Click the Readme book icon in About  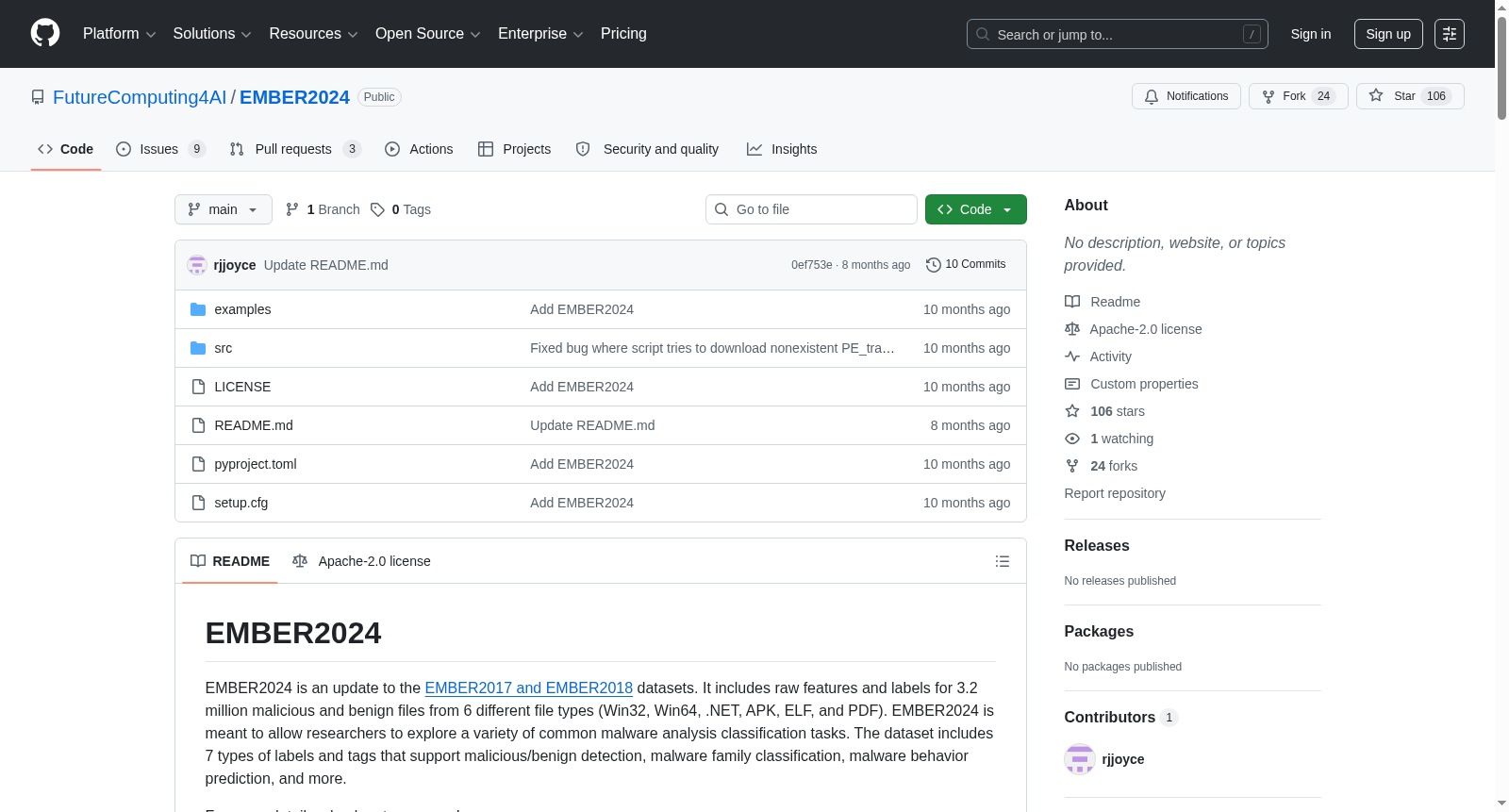pyautogui.click(x=1072, y=302)
